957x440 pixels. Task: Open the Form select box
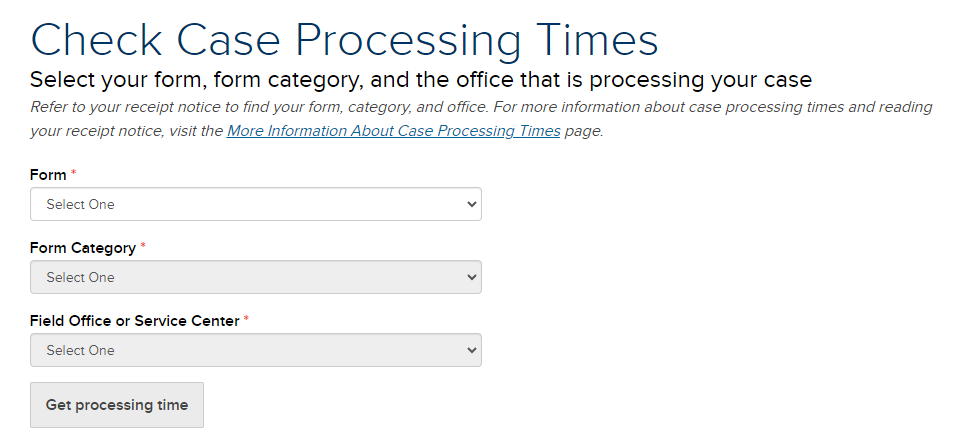tap(255, 204)
